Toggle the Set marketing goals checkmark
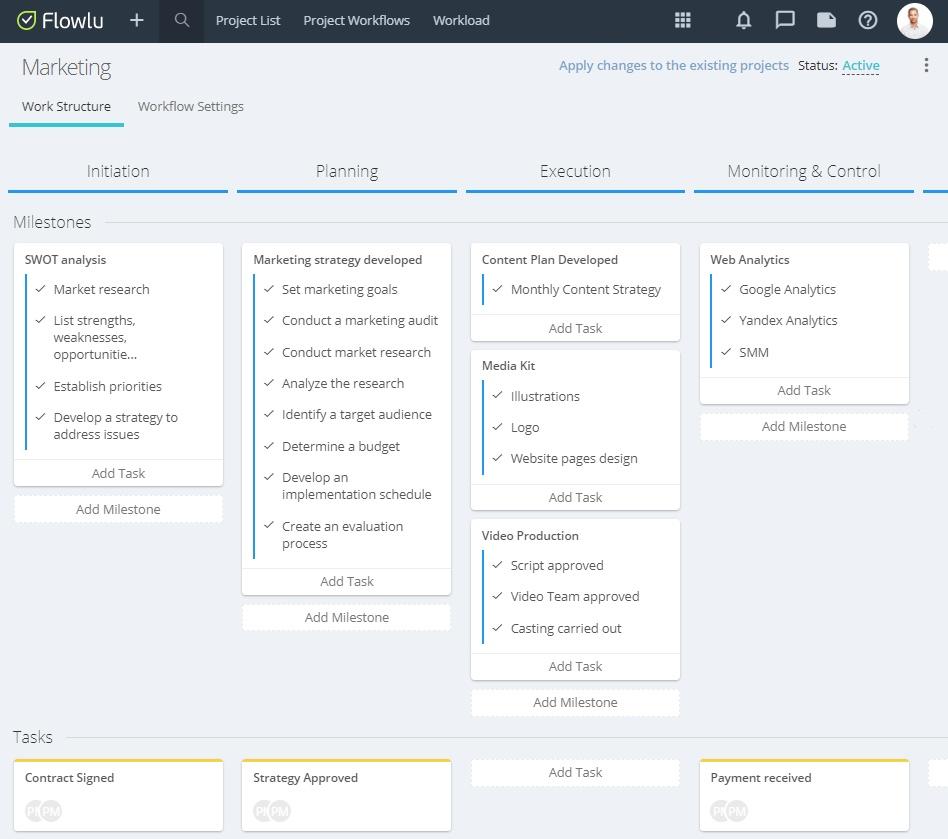Image resolution: width=948 pixels, height=839 pixels. (x=269, y=289)
